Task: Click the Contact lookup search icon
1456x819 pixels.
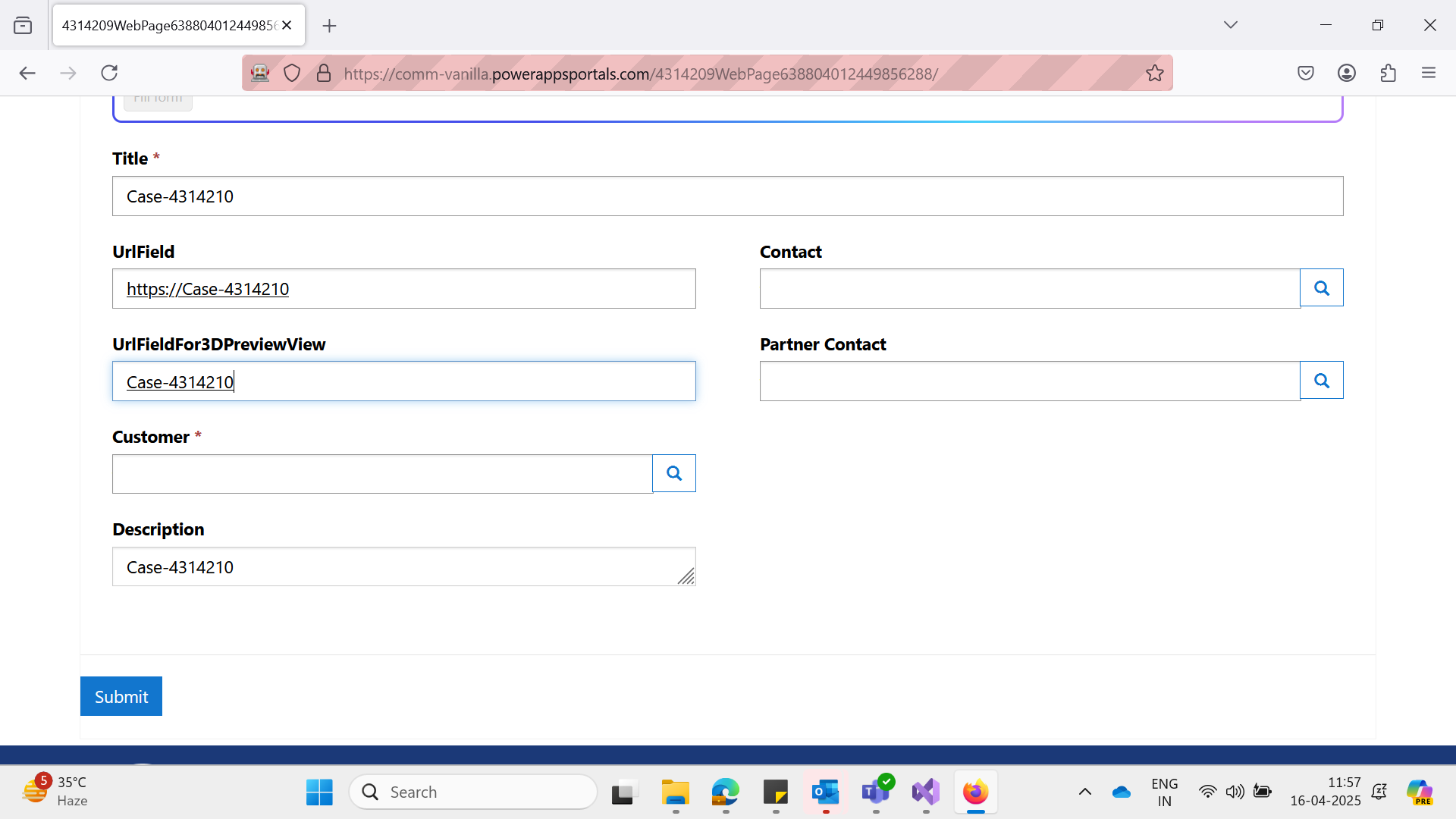Action: 1321,288
